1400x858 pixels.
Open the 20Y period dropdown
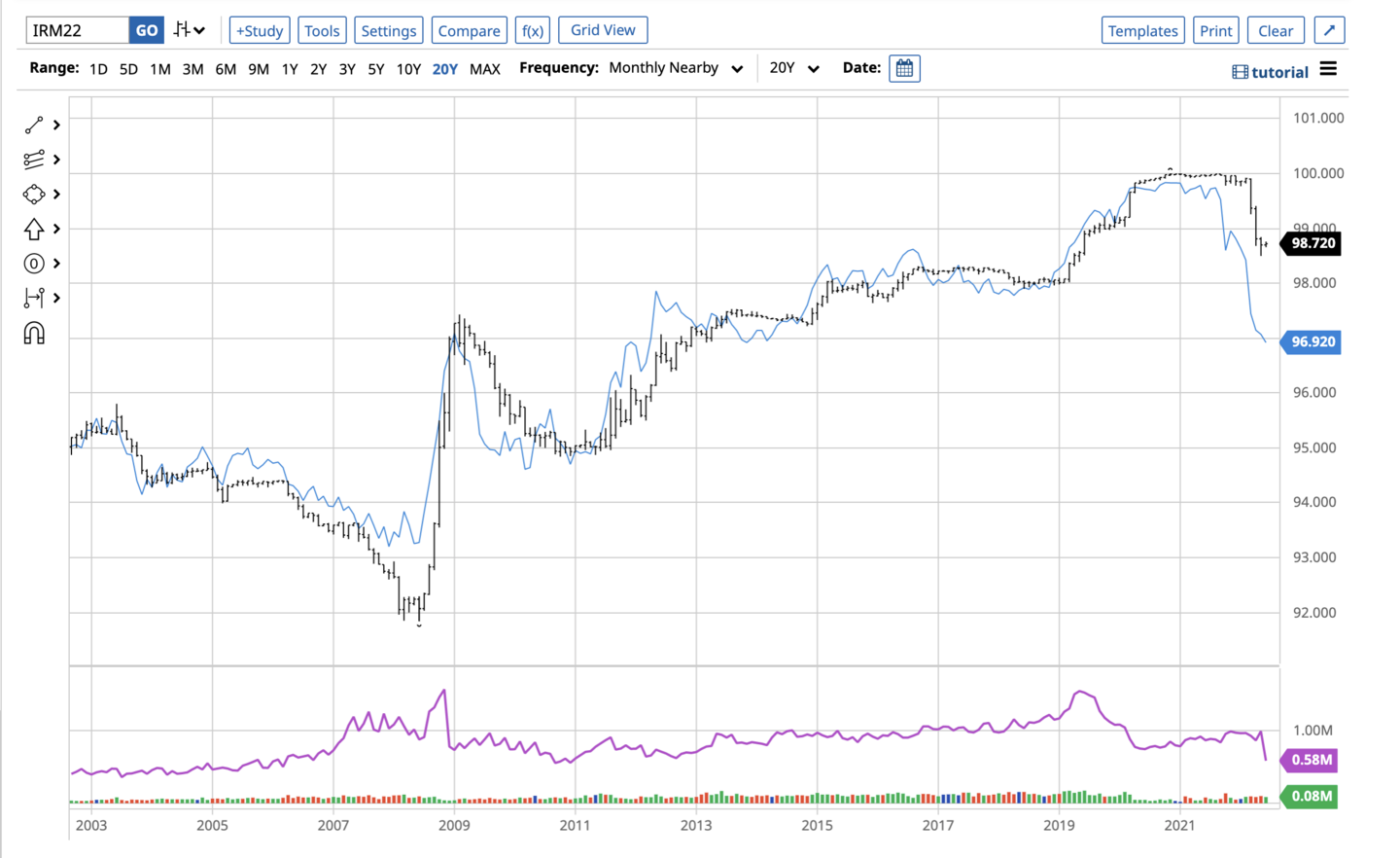click(794, 68)
